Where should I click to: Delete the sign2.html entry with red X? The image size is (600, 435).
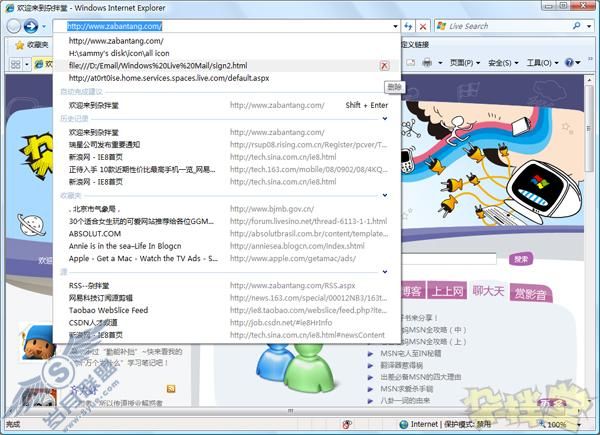click(x=385, y=66)
